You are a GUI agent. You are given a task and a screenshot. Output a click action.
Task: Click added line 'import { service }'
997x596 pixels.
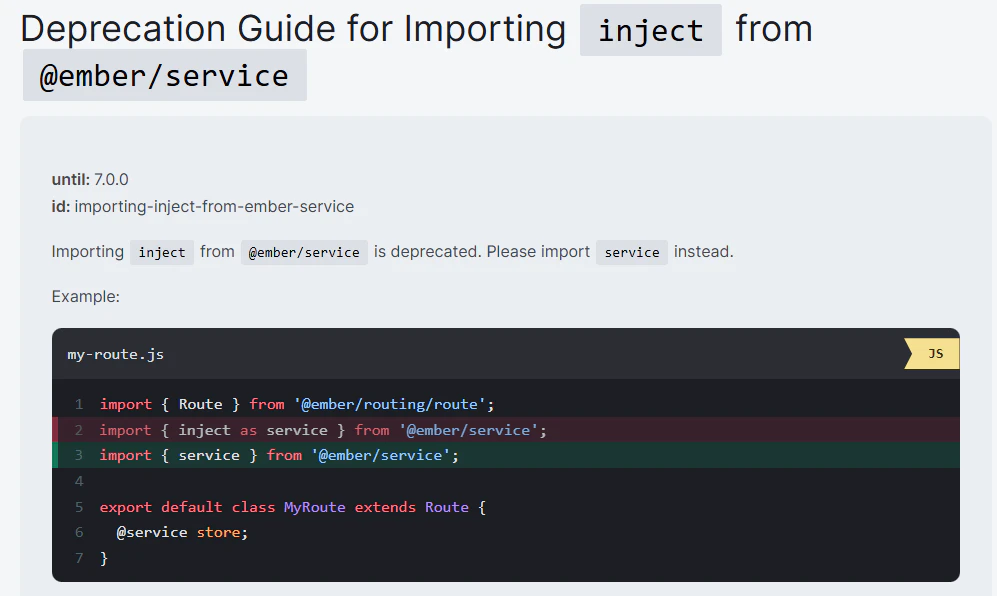click(506, 455)
